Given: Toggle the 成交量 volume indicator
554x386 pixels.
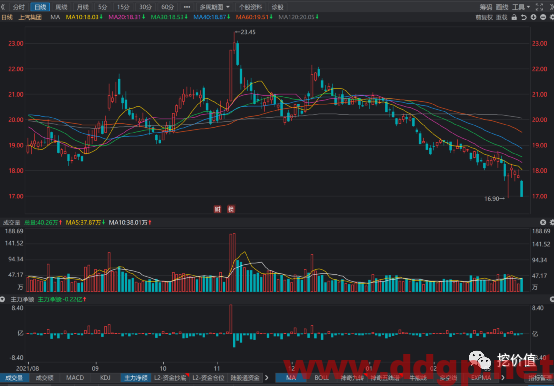Looking at the screenshot, I should (14, 378).
